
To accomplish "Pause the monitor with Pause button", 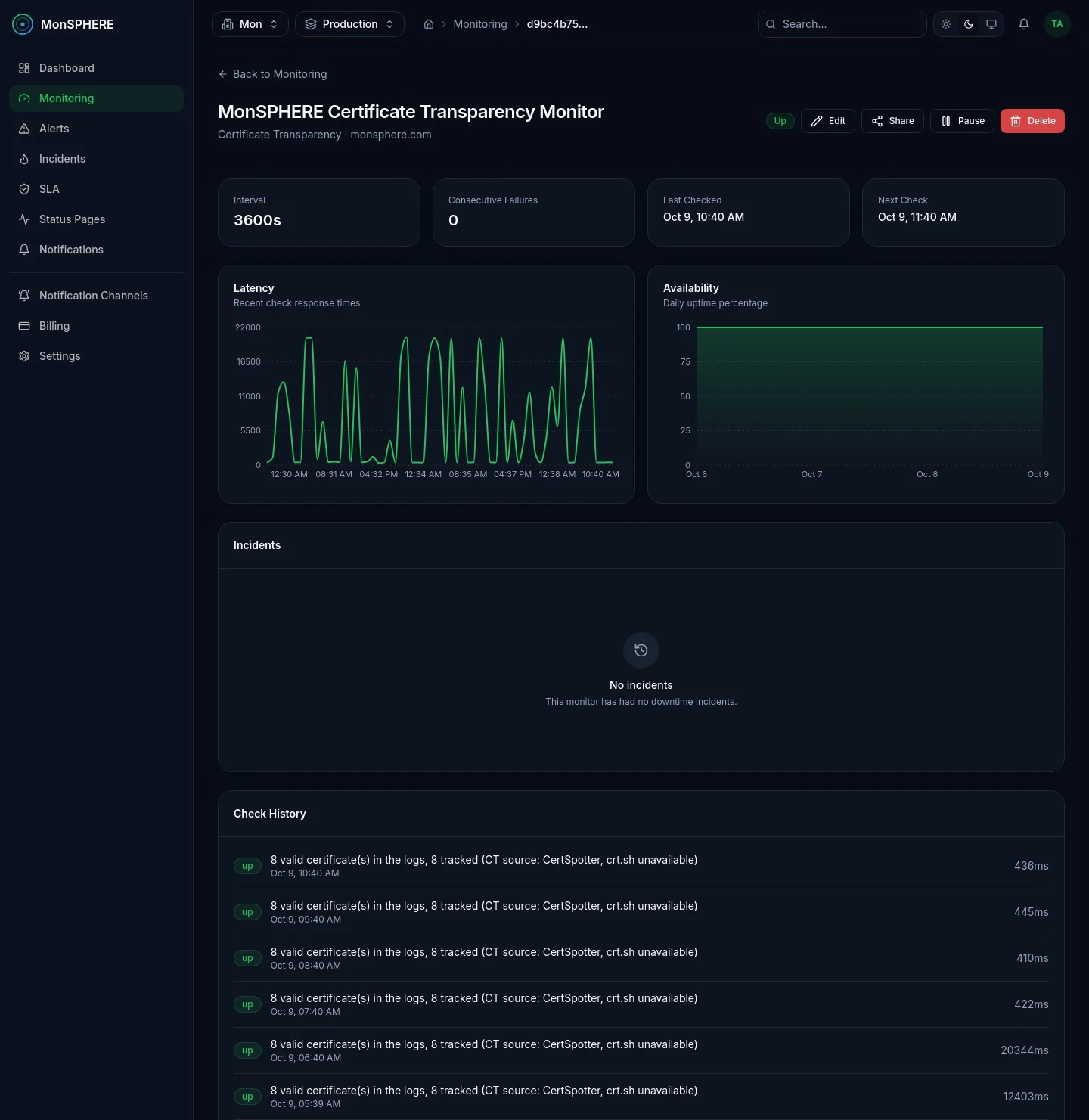I will [962, 121].
